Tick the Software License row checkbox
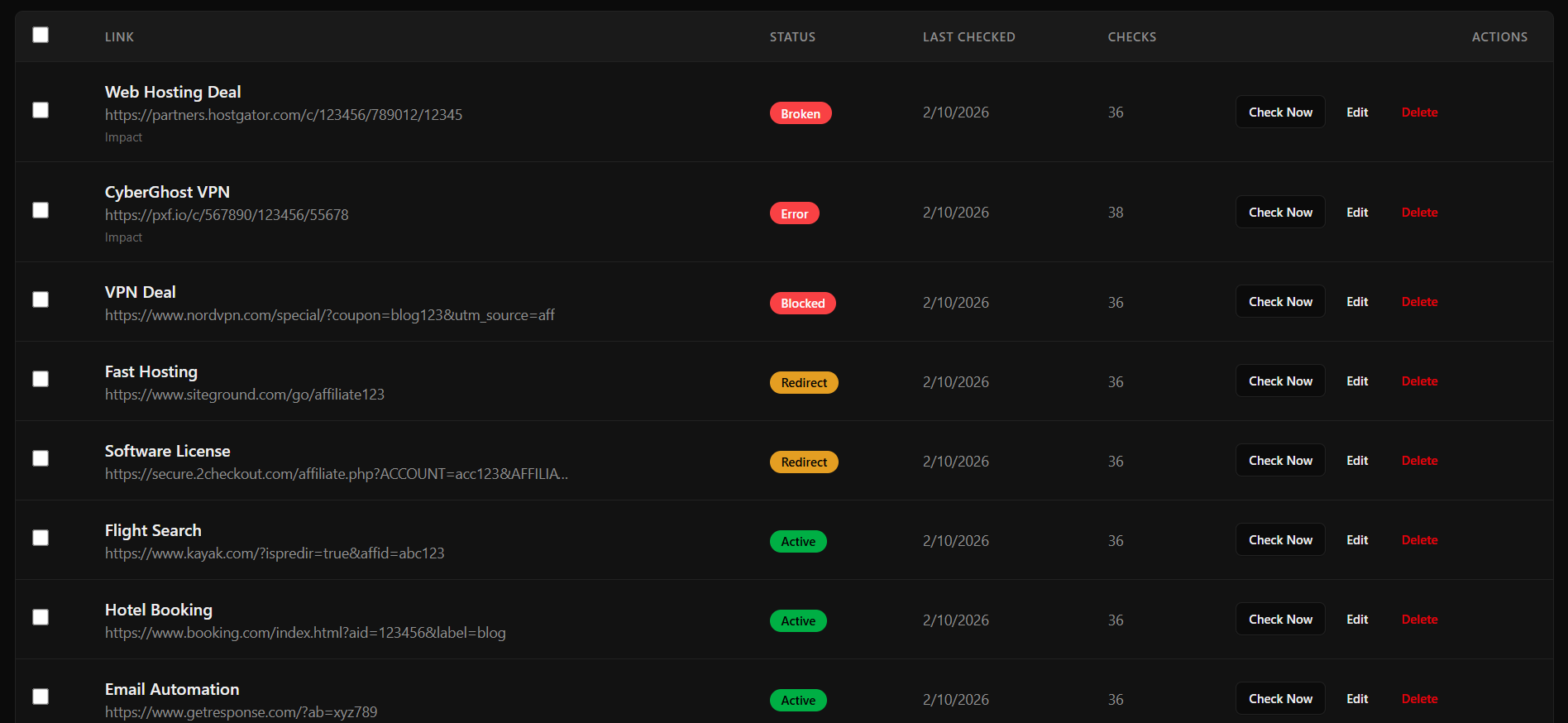Image resolution: width=1568 pixels, height=723 pixels. tap(41, 458)
